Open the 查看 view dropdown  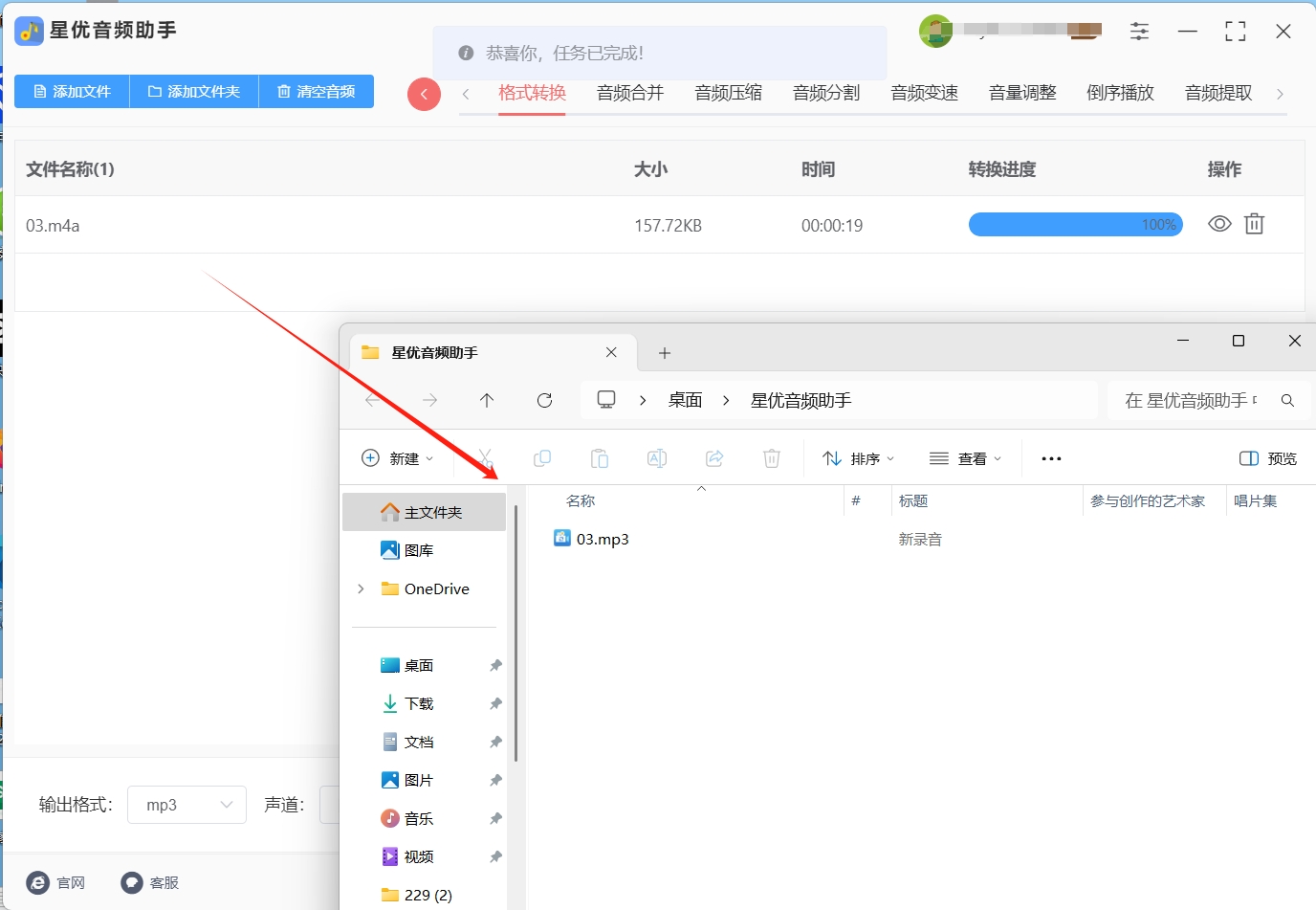(x=966, y=458)
